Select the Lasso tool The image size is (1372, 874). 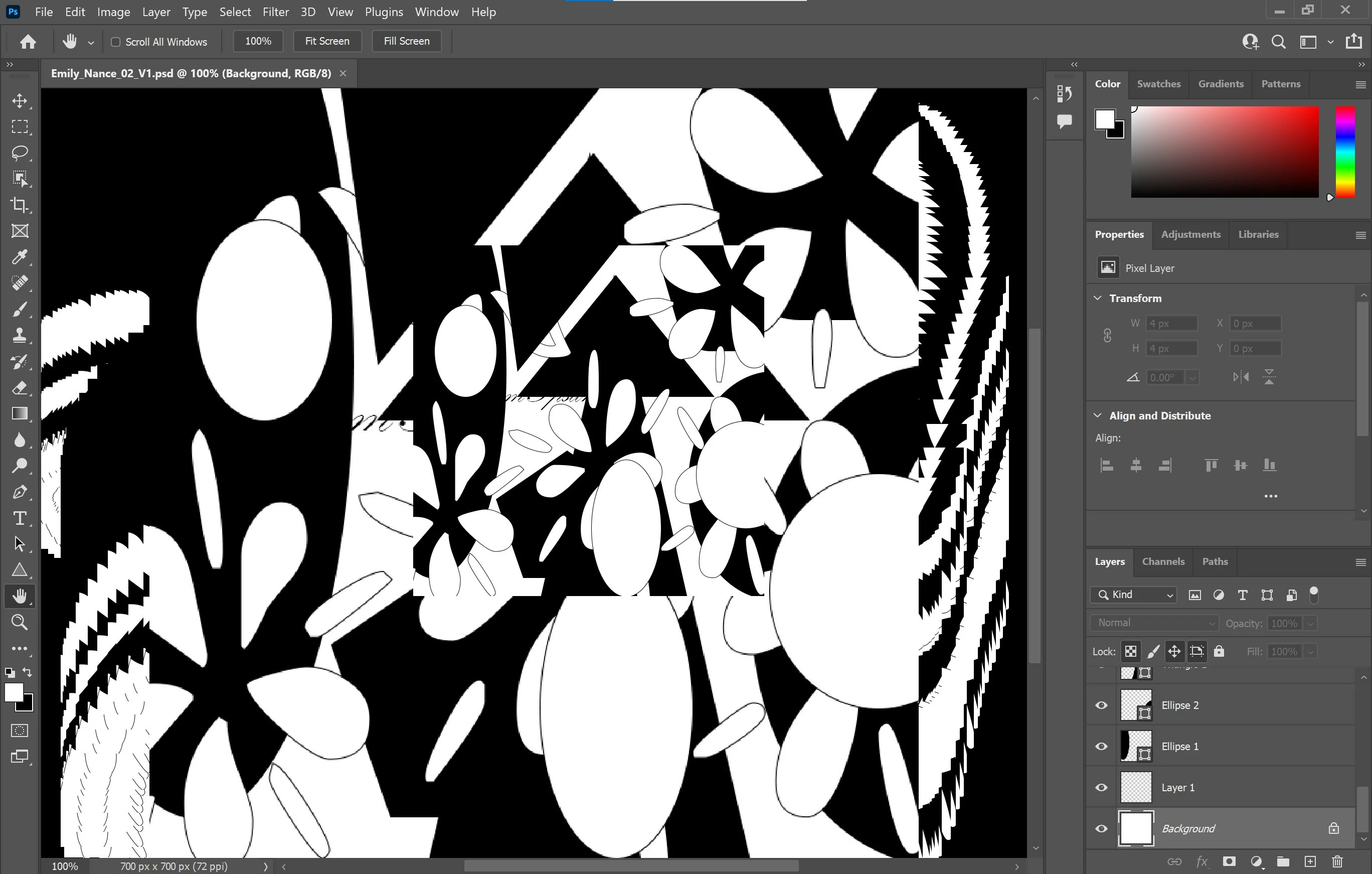(x=20, y=153)
